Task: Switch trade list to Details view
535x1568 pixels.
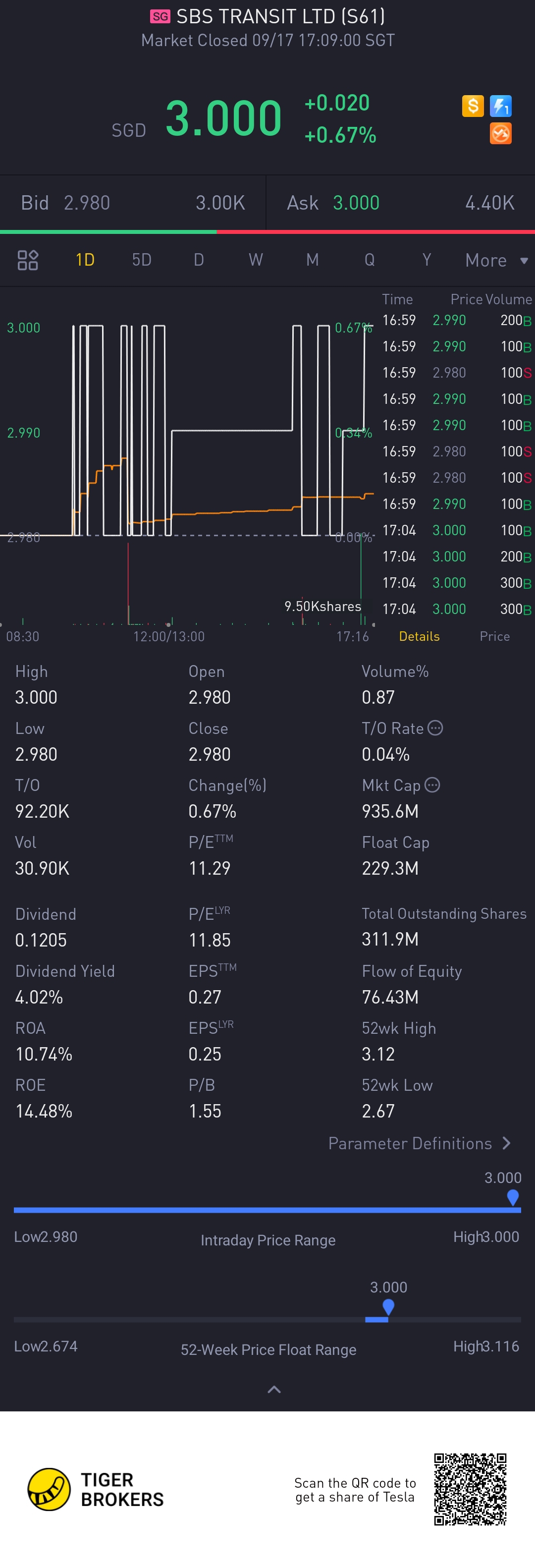Action: coord(419,636)
